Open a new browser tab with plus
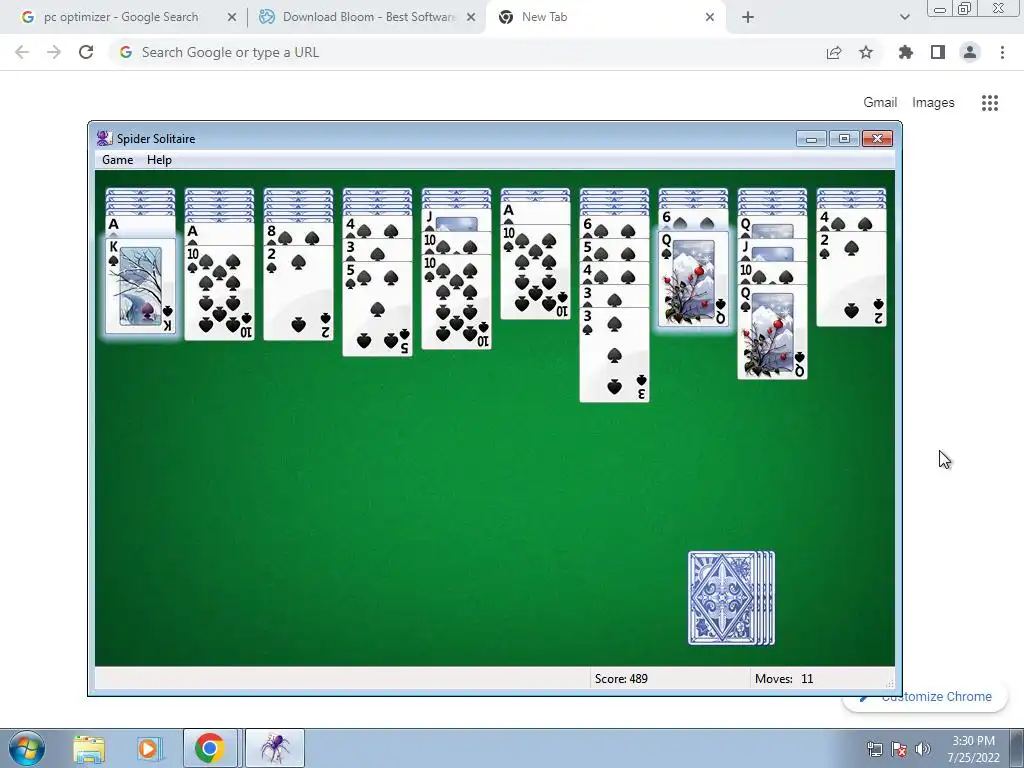Viewport: 1024px width, 768px height. (748, 18)
